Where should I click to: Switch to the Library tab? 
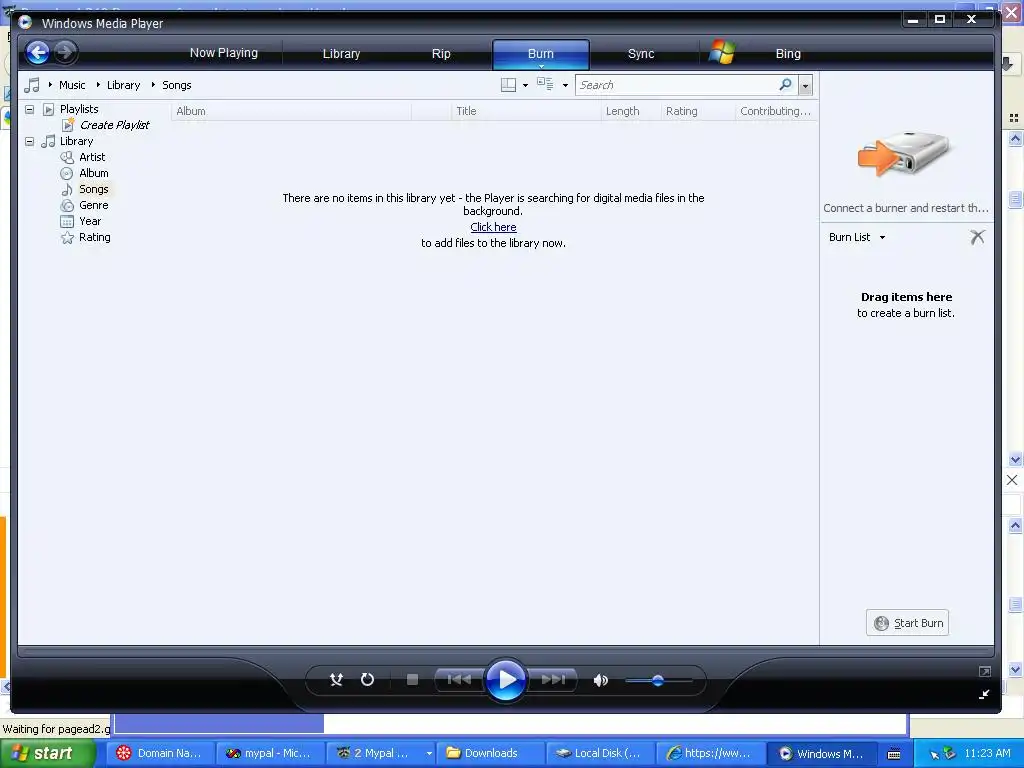coord(341,54)
